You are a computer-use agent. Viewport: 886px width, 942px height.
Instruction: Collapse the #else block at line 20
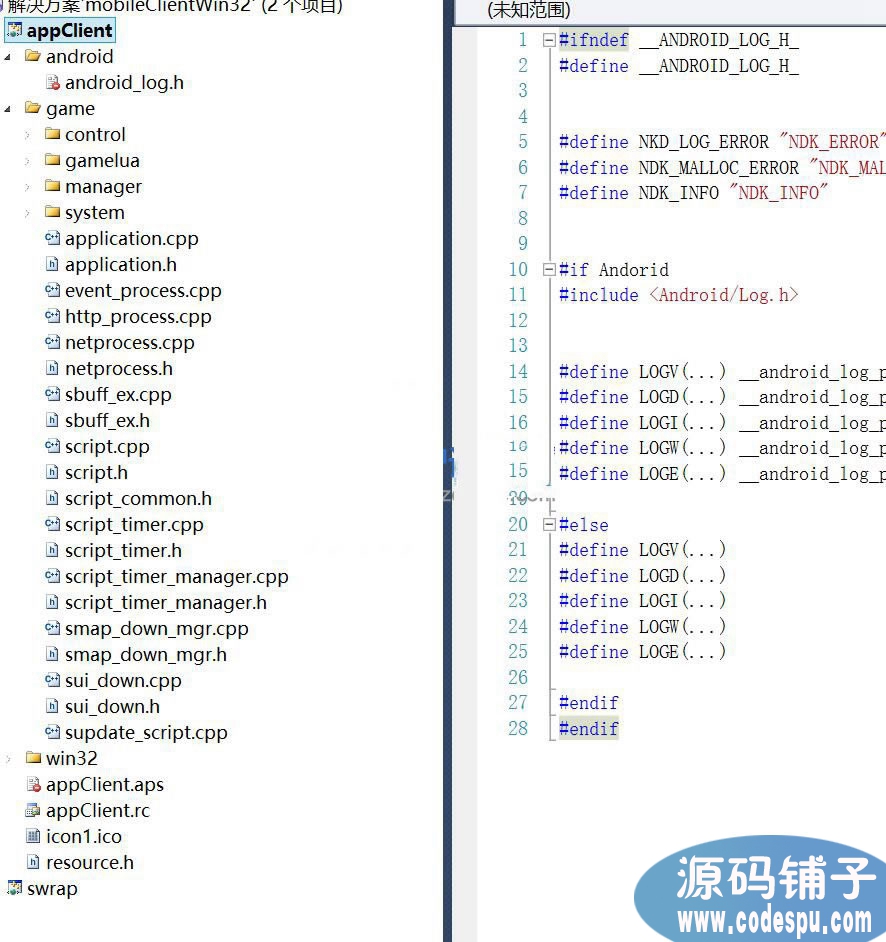pos(548,525)
